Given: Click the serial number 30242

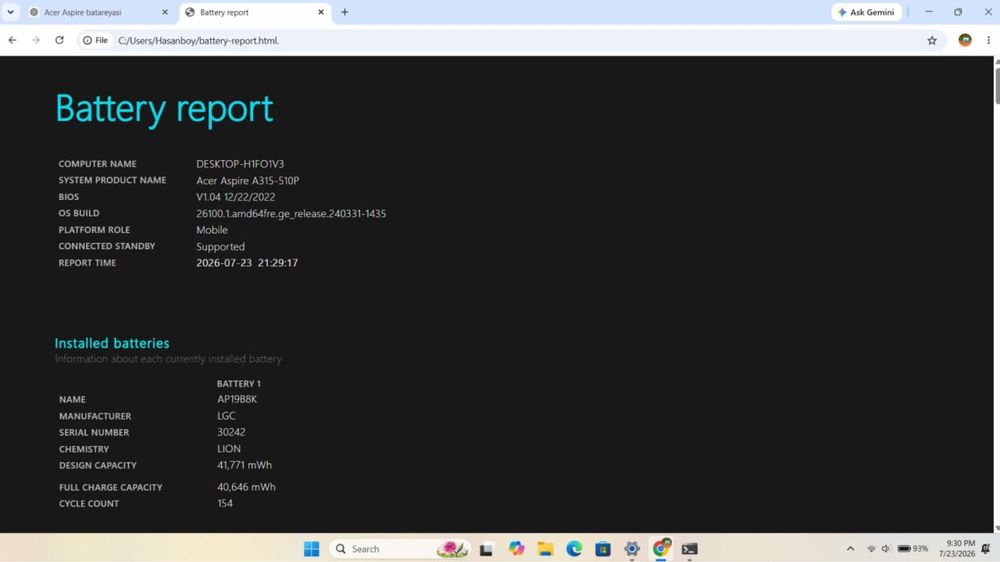Looking at the screenshot, I should click(x=231, y=432).
